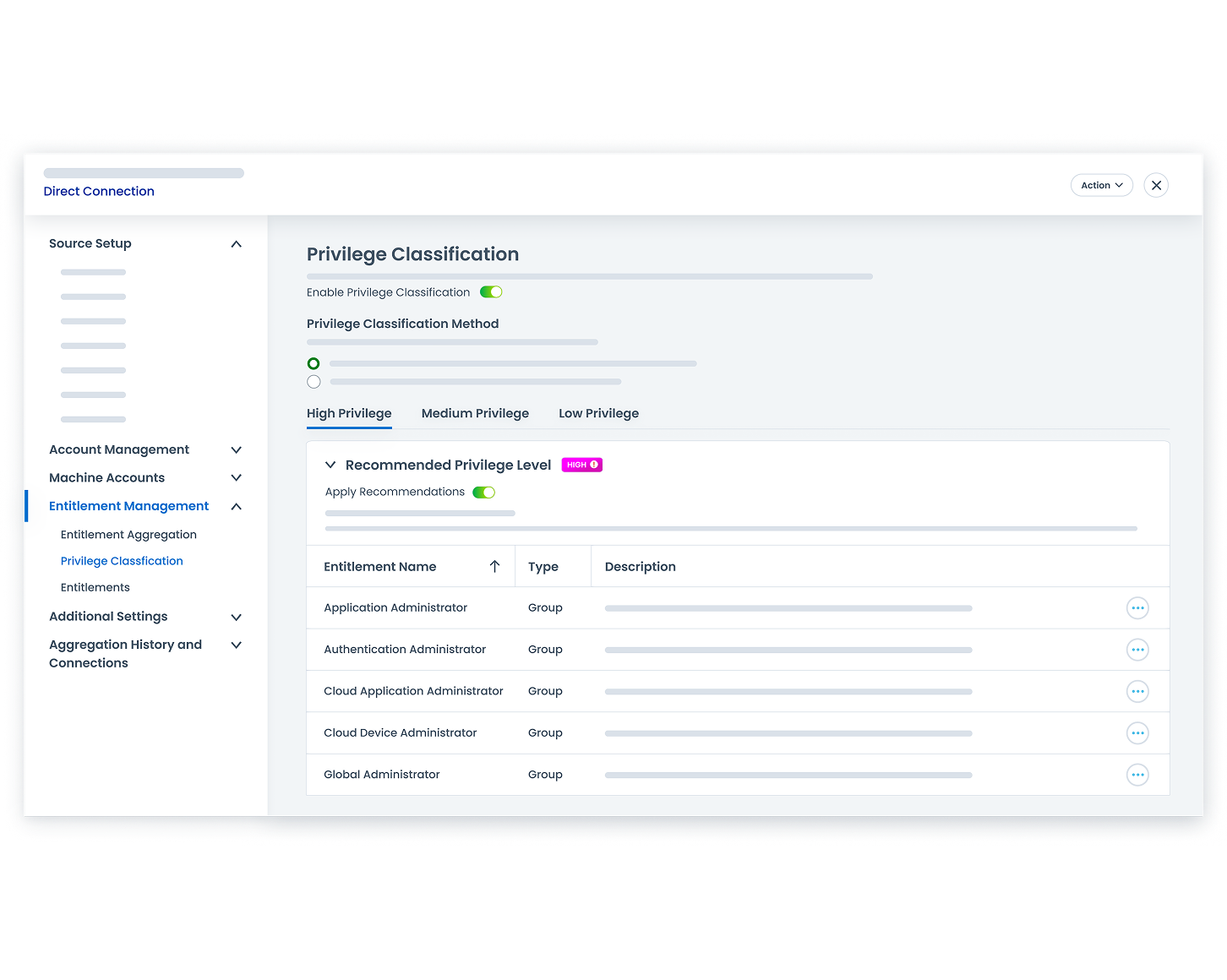Select the first Privilege Classification Method option
Image resolution: width=1227 pixels, height=980 pixels.
314,362
